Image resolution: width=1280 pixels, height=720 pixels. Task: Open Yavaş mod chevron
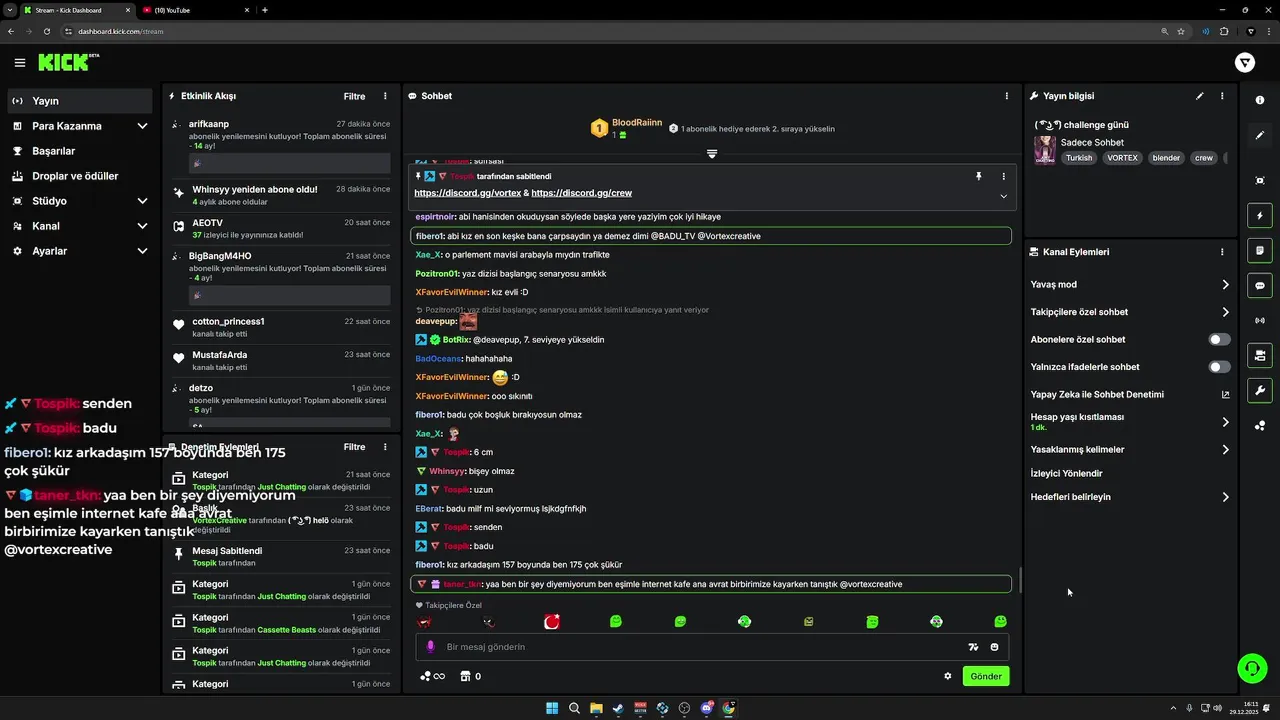[x=1225, y=285]
